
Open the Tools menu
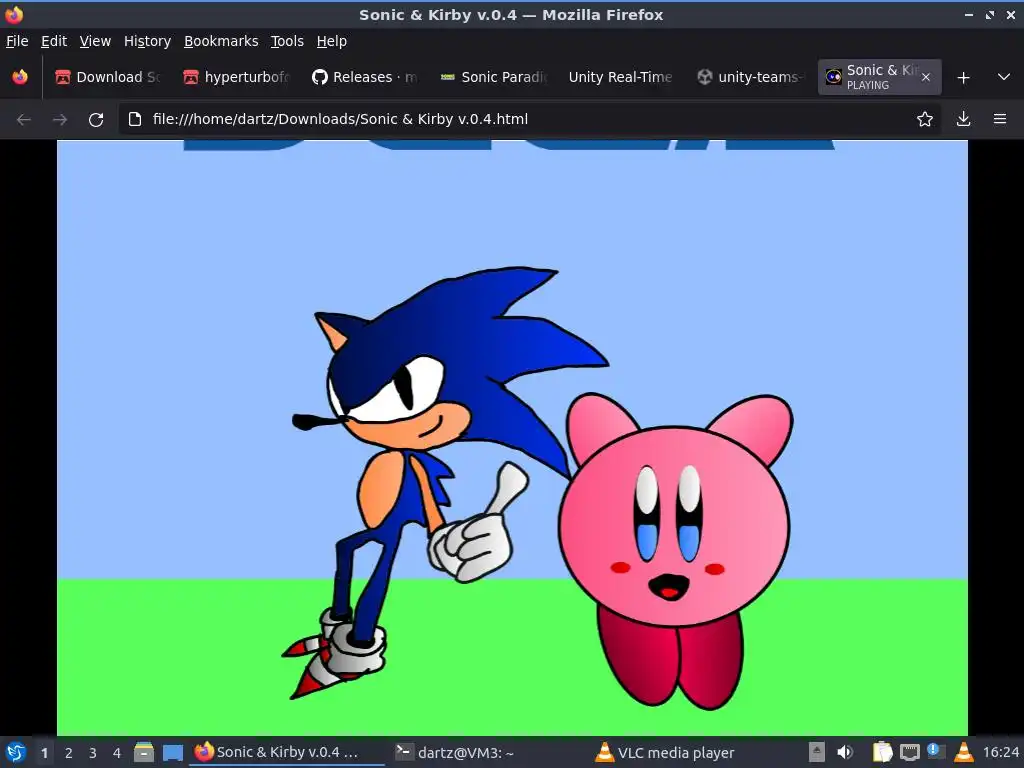tap(287, 41)
